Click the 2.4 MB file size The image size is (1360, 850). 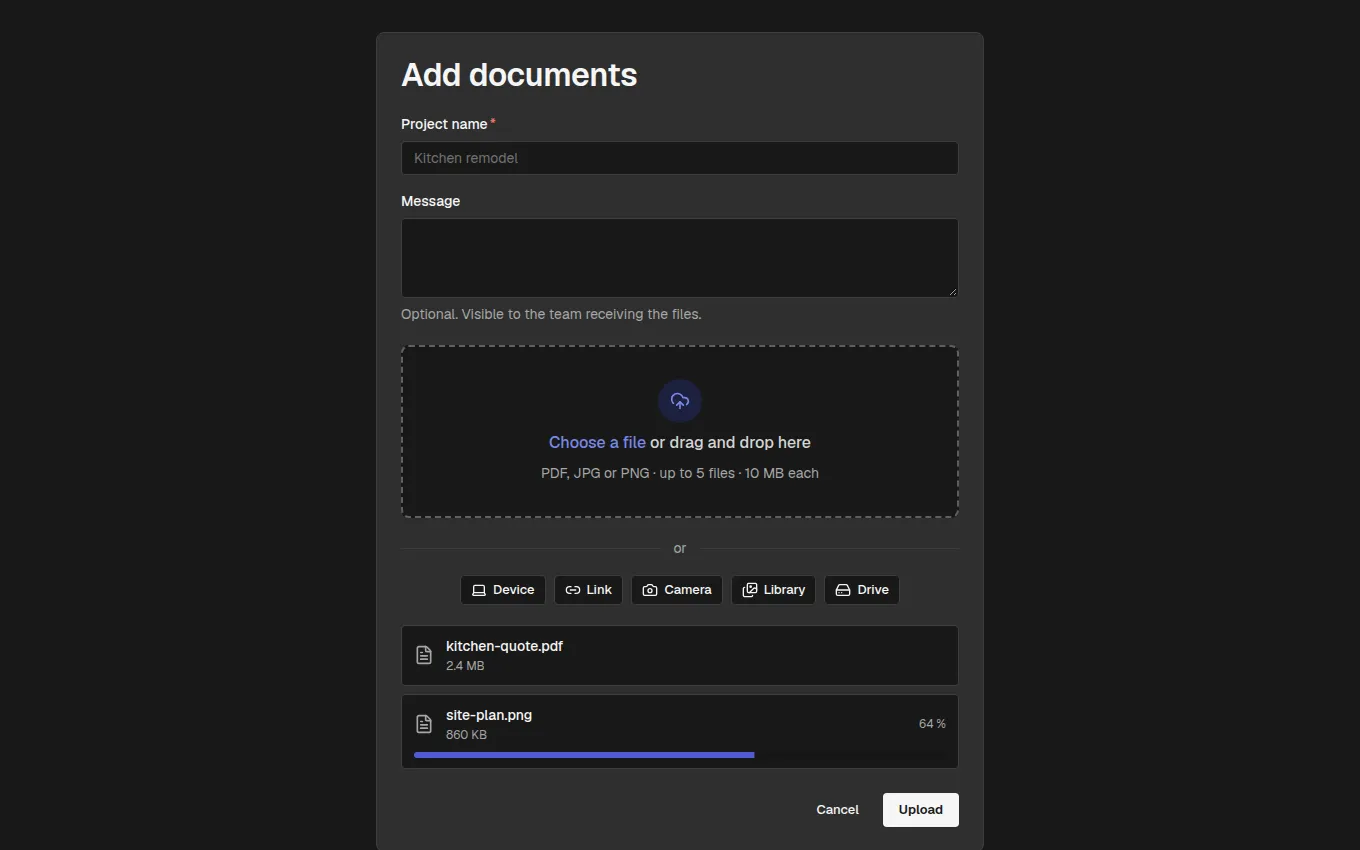[x=465, y=666]
